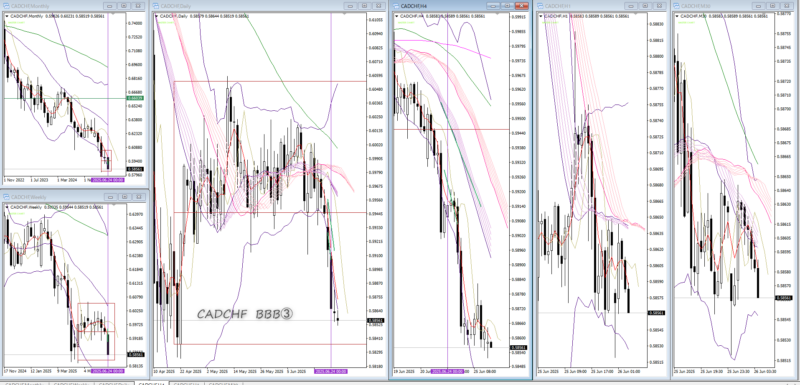This screenshot has width=800, height=385.
Task: Click the '14 May 2025' date on Daily time axis
Action: click(243, 371)
